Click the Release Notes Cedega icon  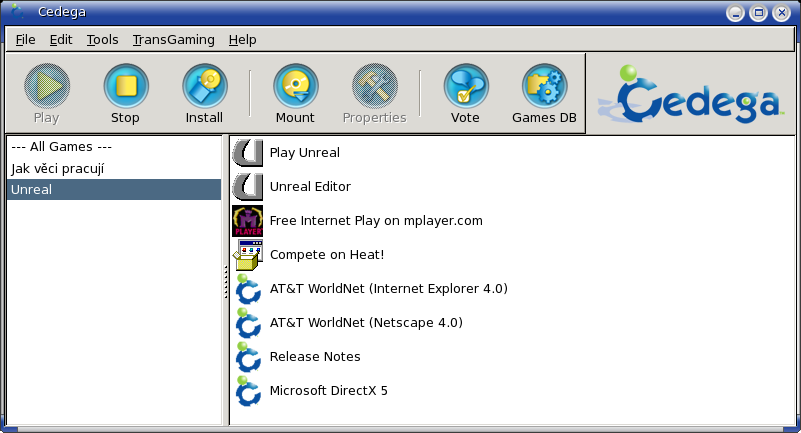[x=248, y=357]
